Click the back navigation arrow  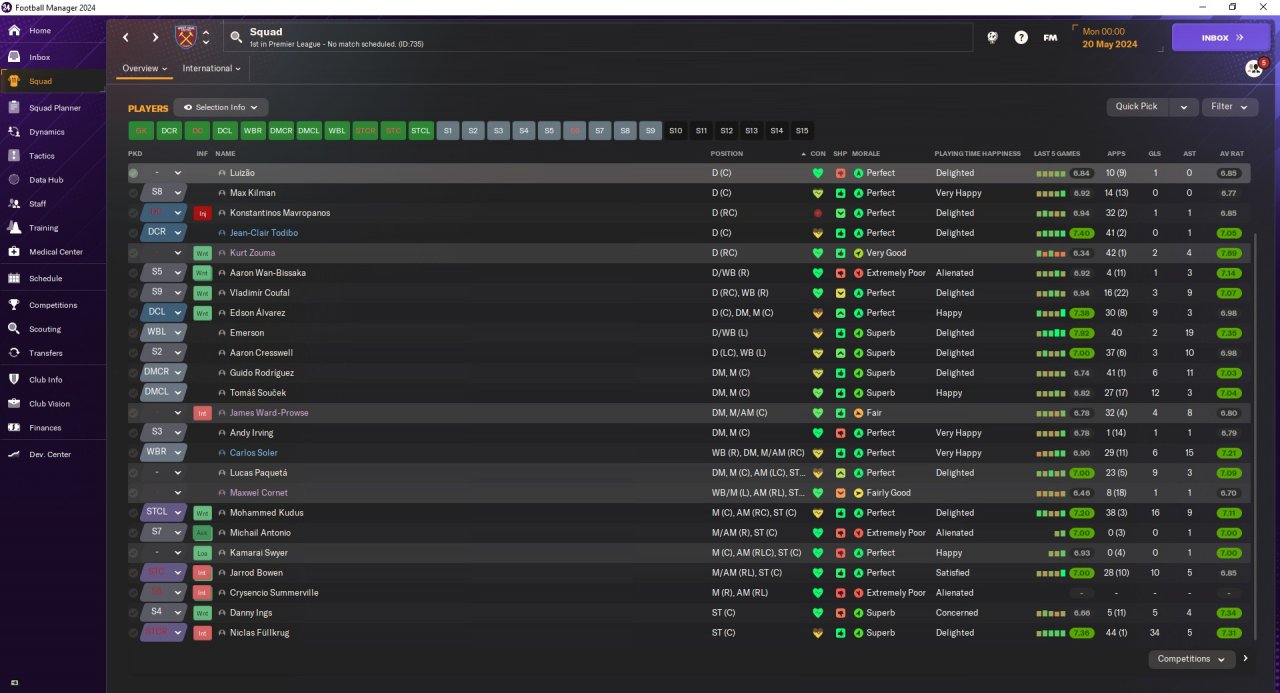tap(126, 38)
